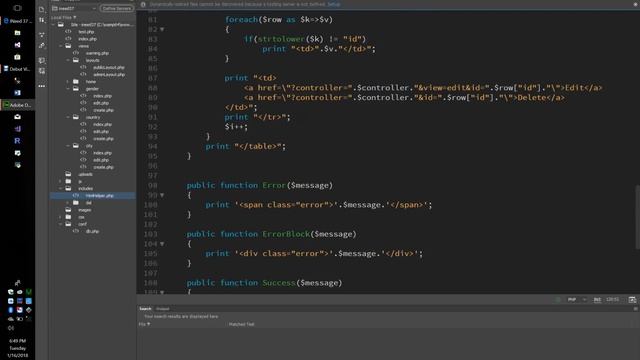Select publicLayout.php file

[x=109, y=67]
